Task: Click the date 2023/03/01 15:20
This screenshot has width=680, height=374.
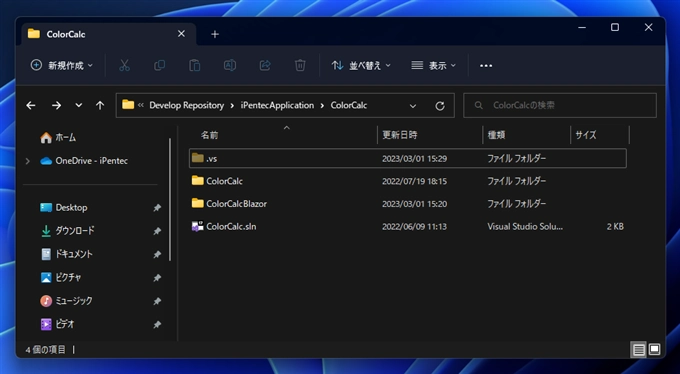Action: 414,203
